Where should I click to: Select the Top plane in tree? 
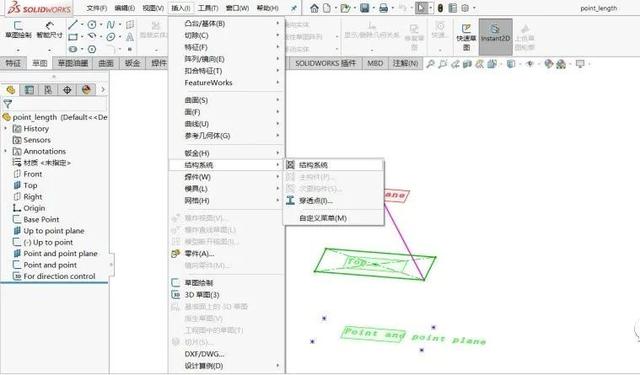pos(25,185)
